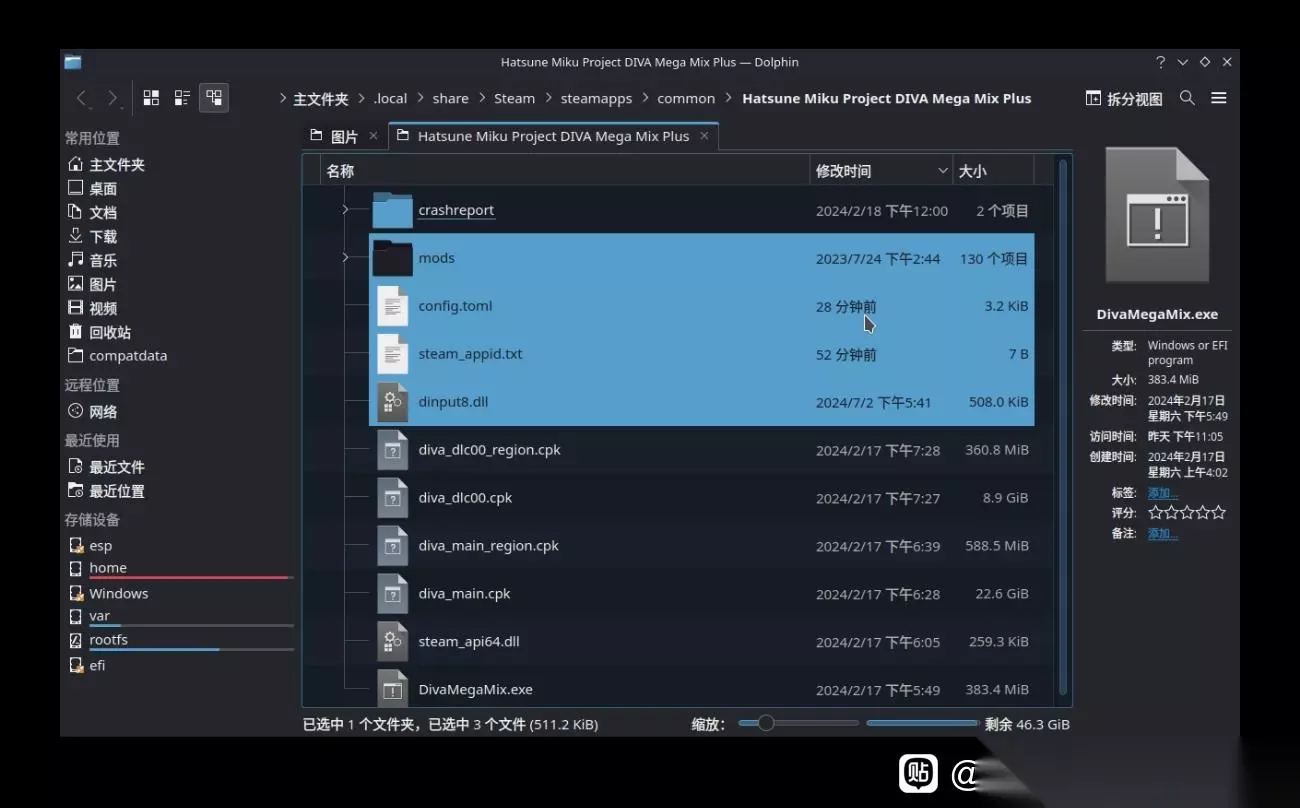Go back with the left arrow

tap(82, 98)
